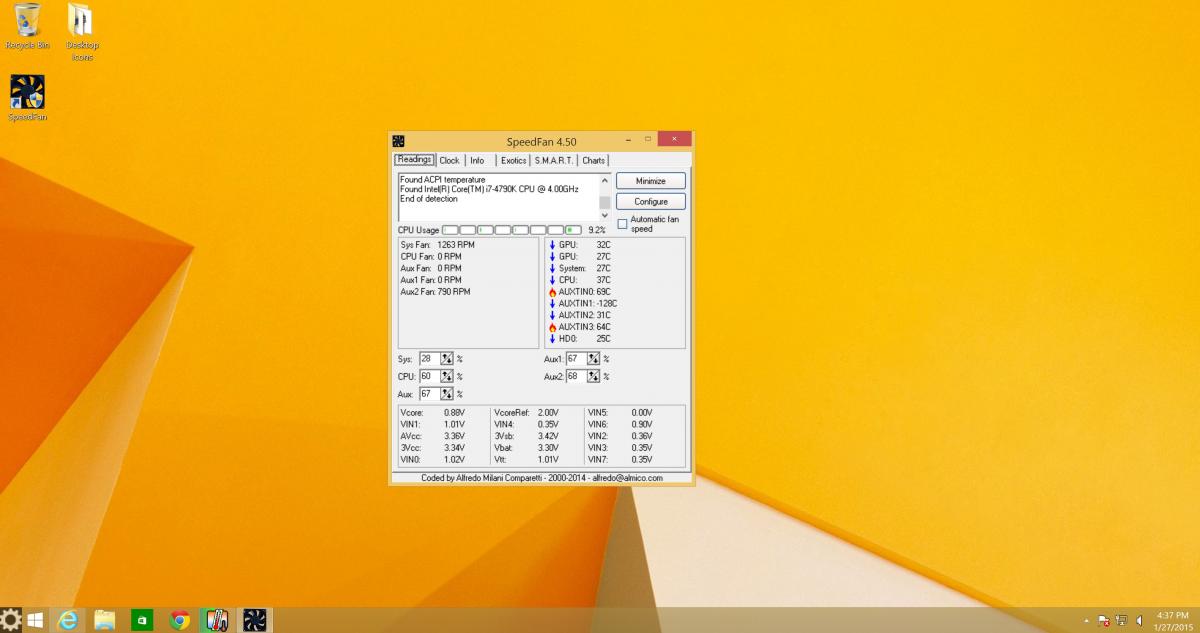
Task: Click the settings gear in the taskbar
Action: [11, 620]
